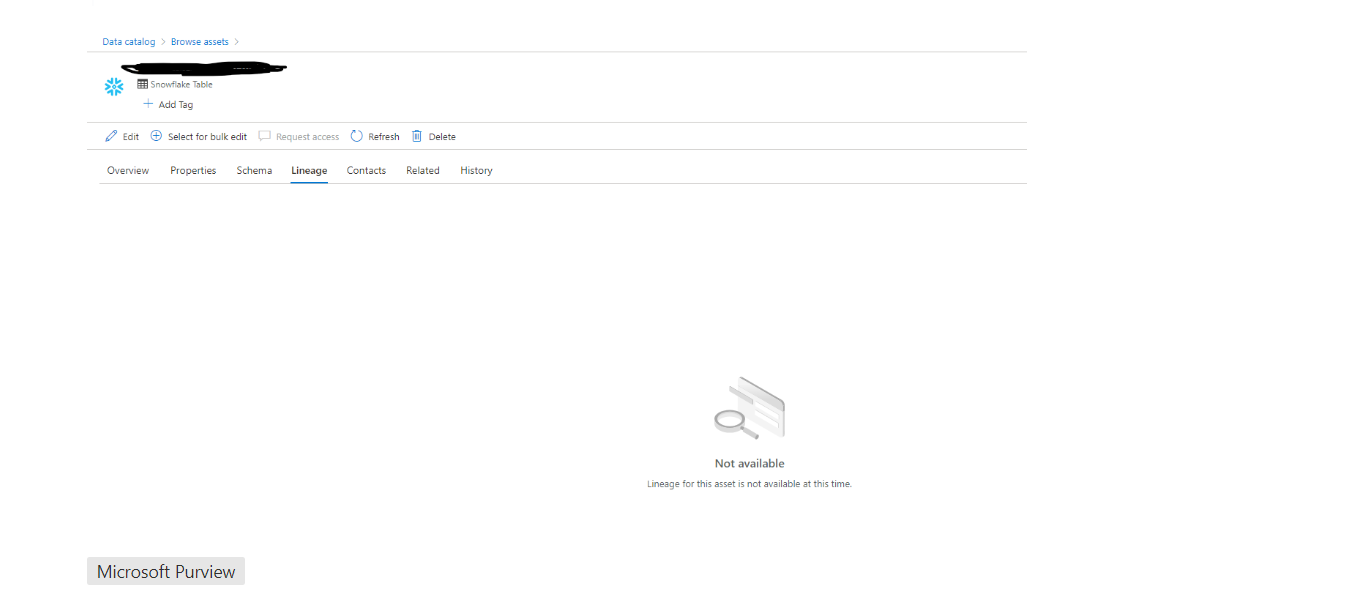Open the Properties tab
1355x605 pixels.
[x=193, y=171]
